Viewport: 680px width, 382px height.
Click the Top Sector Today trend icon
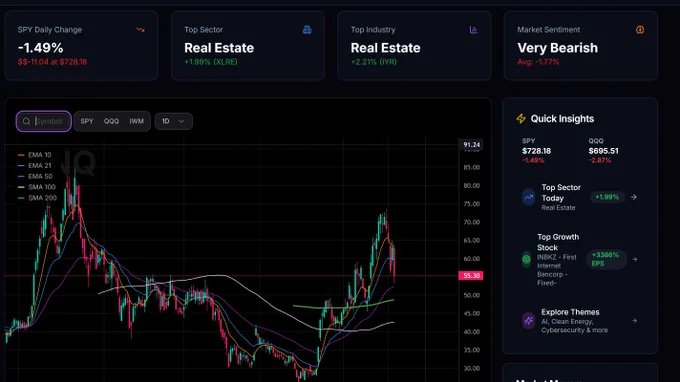point(528,197)
